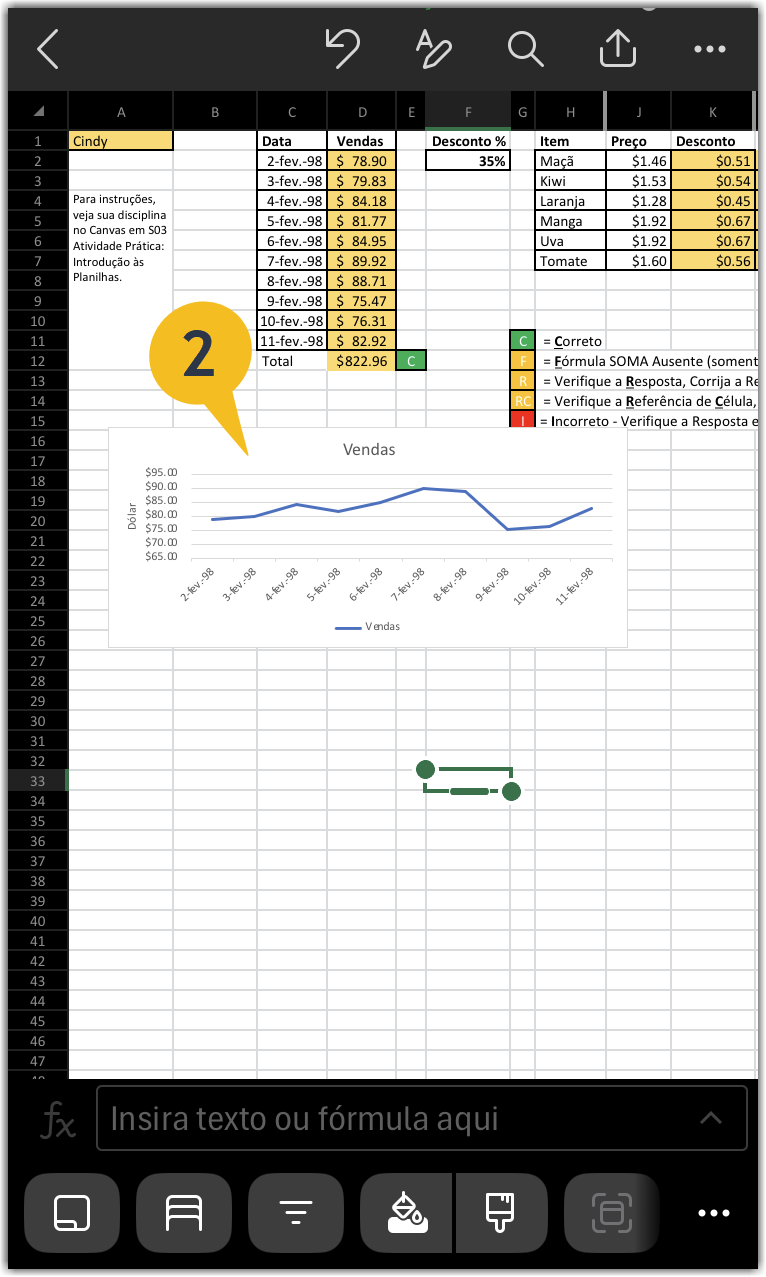The width and height of the screenshot is (766, 1277).
Task: Select the Vendas header cell
Action: coord(362,141)
